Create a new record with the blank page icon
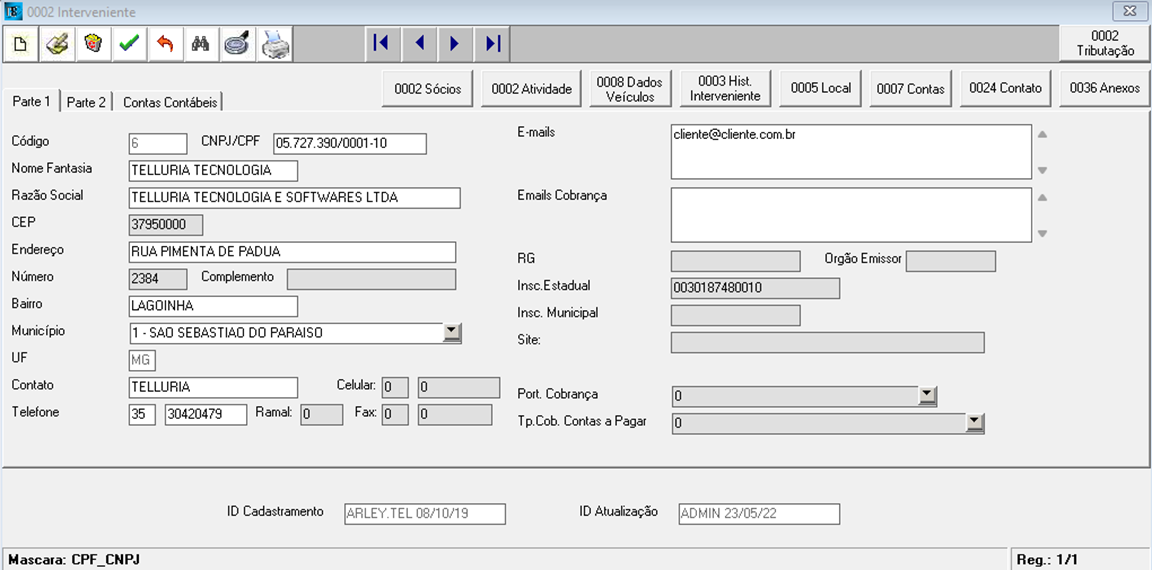The width and height of the screenshot is (1152, 570). pyautogui.click(x=21, y=44)
